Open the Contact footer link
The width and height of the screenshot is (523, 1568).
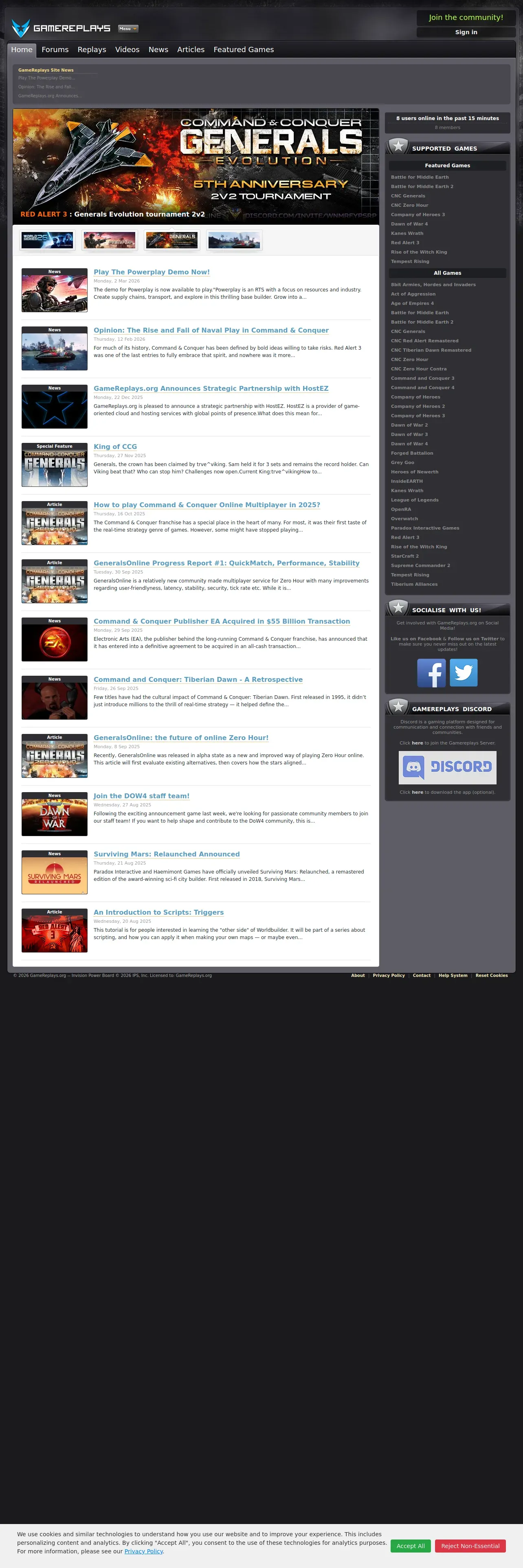coord(421,976)
